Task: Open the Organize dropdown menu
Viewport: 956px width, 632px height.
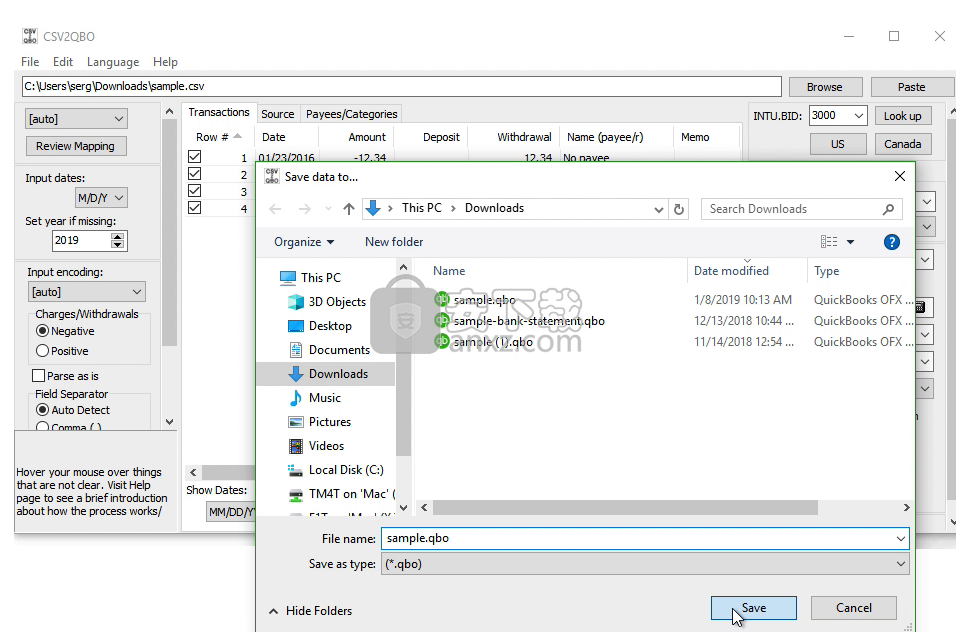Action: tap(304, 242)
